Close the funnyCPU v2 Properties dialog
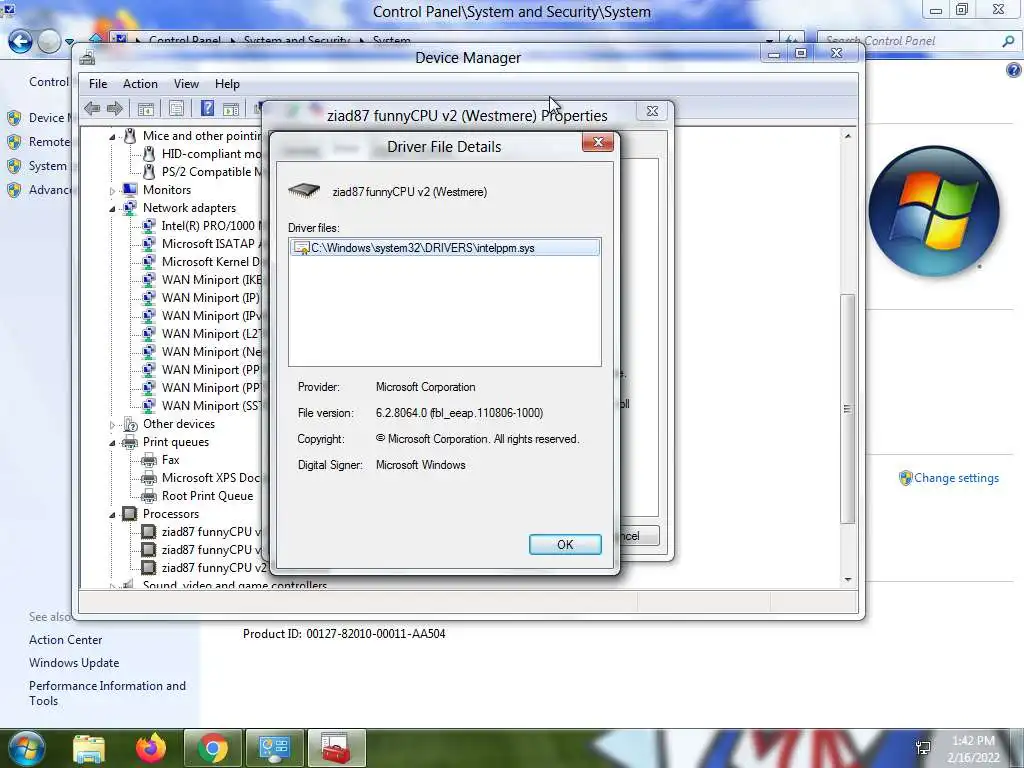This screenshot has width=1024, height=768. point(652,111)
